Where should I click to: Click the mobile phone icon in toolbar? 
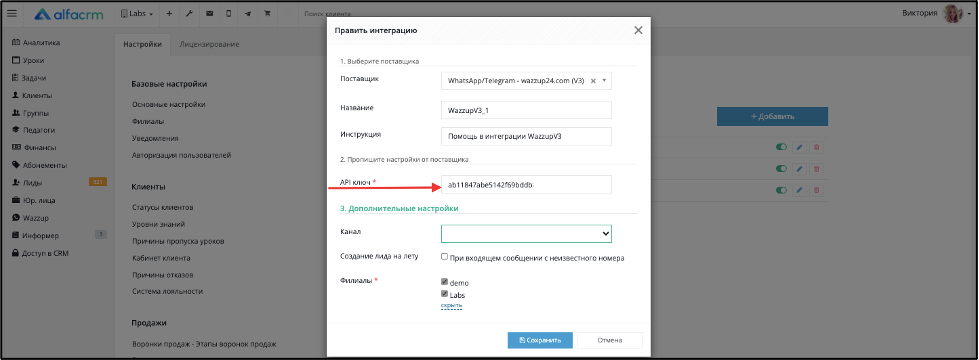point(229,14)
